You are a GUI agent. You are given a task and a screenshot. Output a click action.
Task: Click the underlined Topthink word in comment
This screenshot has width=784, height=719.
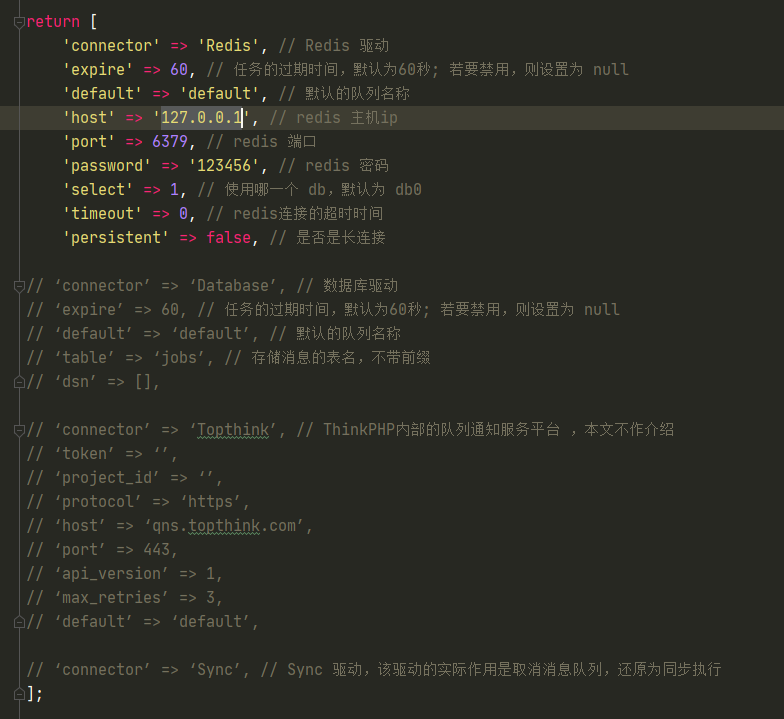[x=233, y=430]
